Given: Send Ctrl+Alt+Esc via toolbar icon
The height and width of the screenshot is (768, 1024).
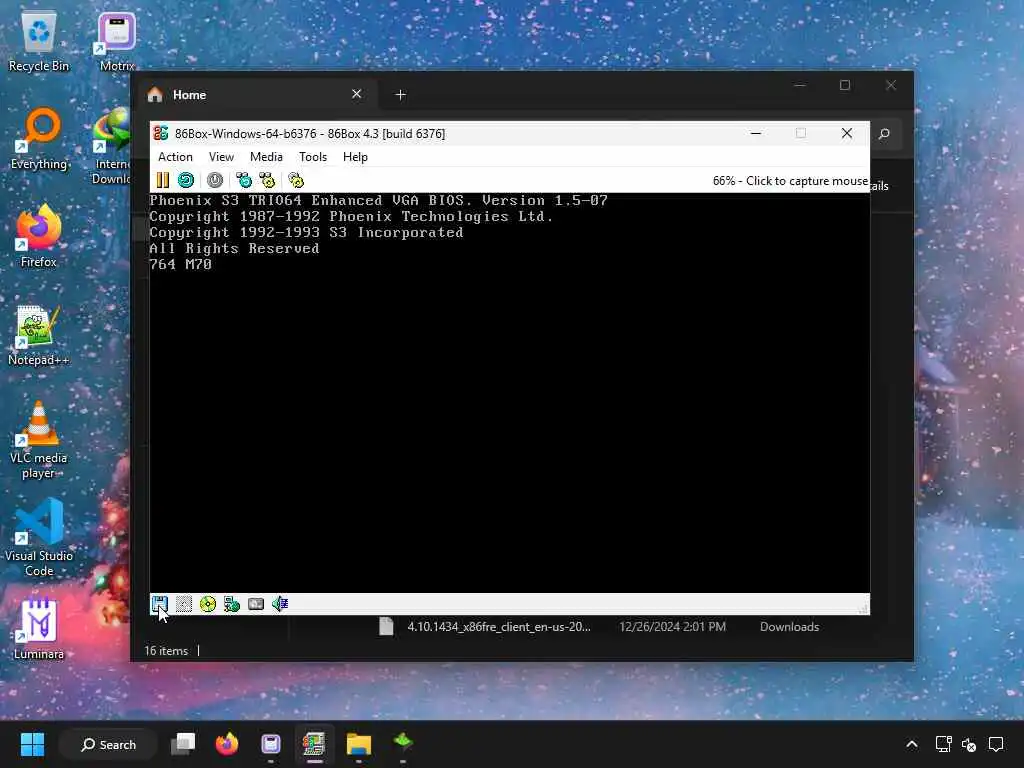Looking at the screenshot, I should (267, 180).
